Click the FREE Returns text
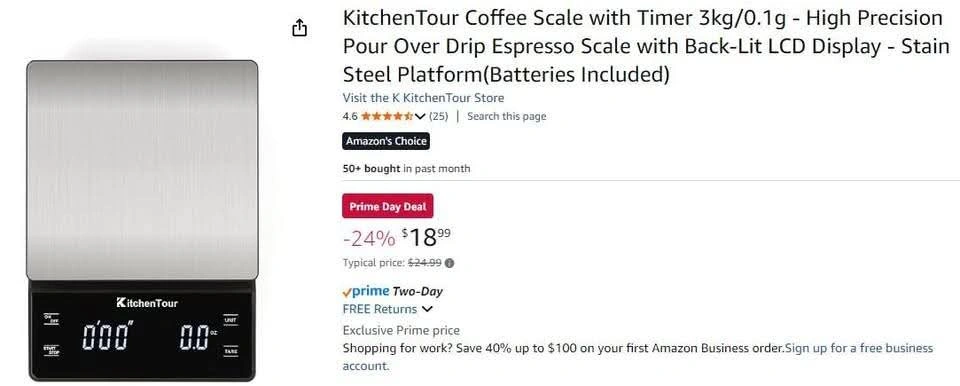 pos(380,309)
